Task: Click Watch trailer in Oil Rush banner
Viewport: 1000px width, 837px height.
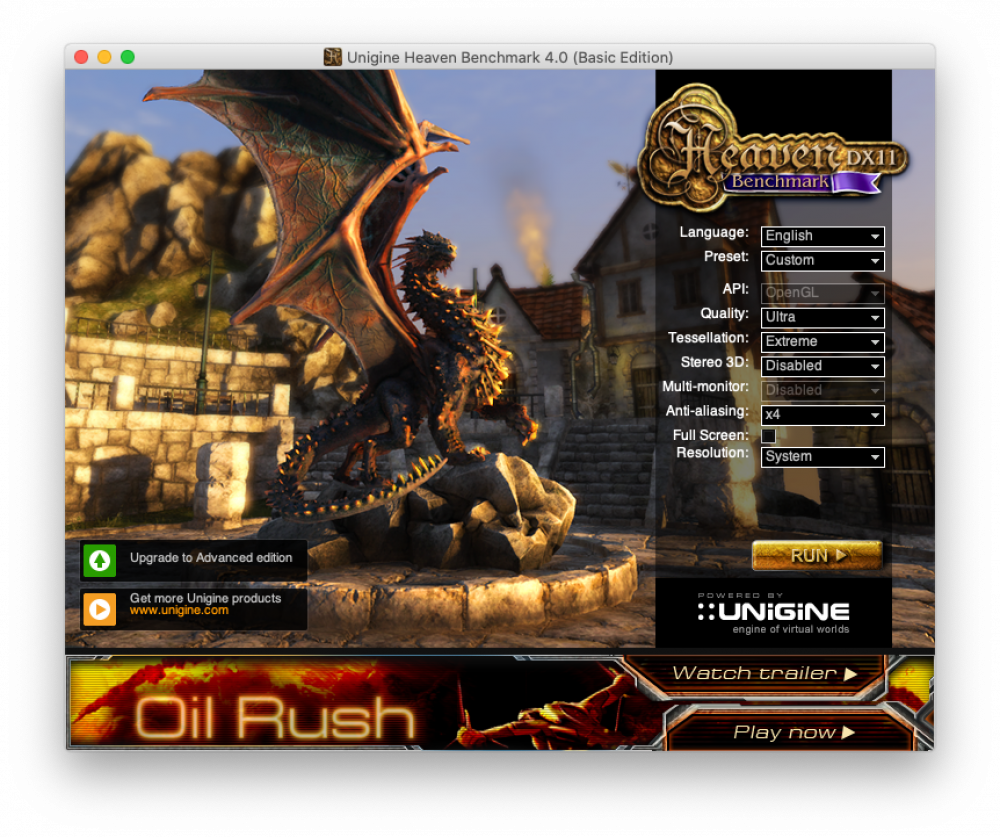Action: pos(764,674)
